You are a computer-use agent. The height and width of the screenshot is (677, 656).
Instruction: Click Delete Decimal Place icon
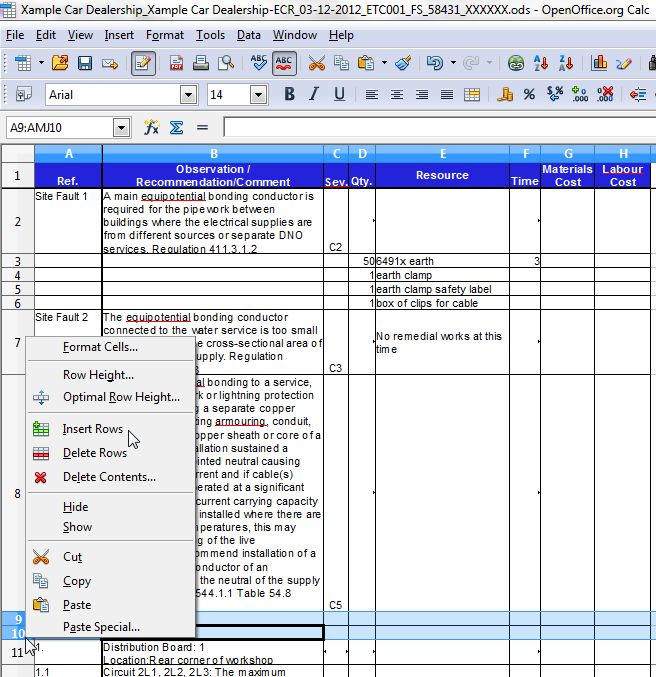click(605, 94)
